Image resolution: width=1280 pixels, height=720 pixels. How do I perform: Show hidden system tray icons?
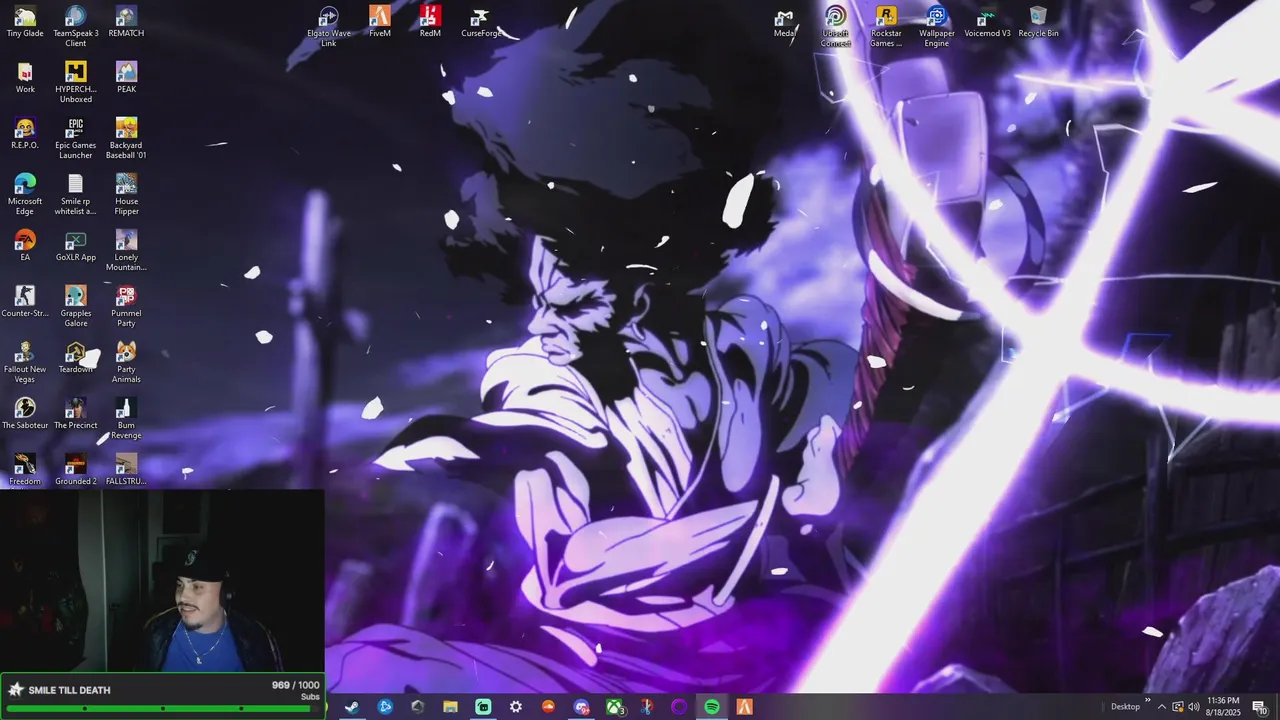coord(1162,707)
